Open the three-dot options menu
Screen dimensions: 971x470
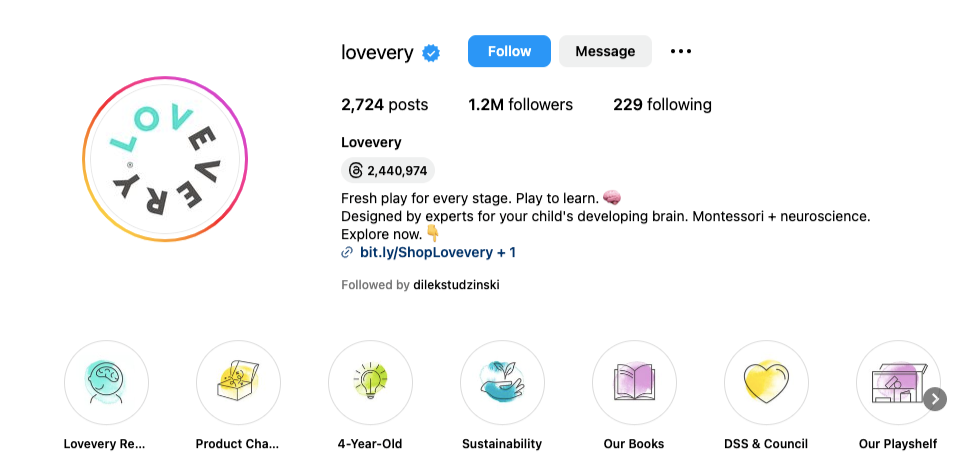click(x=681, y=51)
